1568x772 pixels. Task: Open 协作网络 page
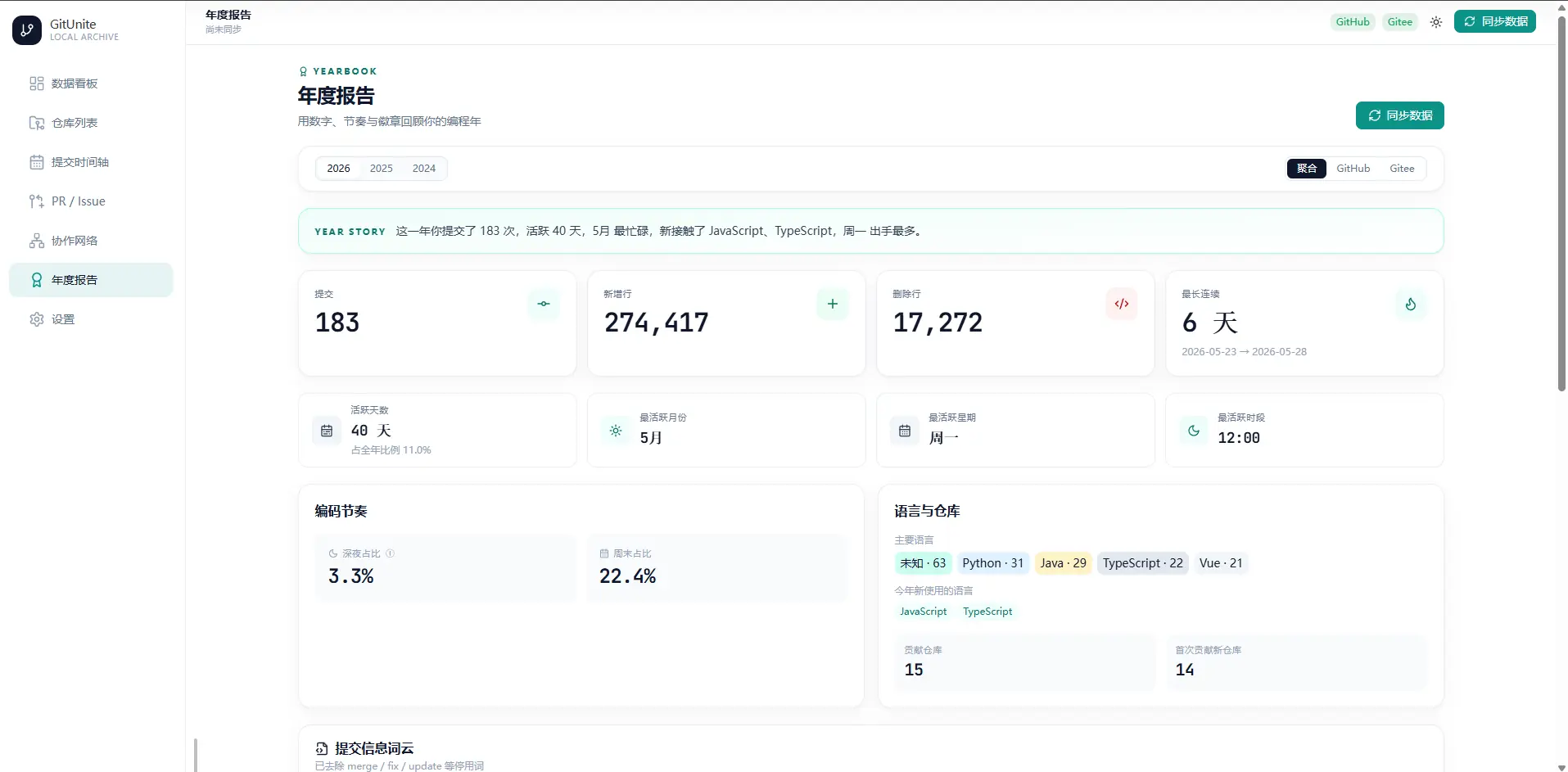click(x=91, y=241)
